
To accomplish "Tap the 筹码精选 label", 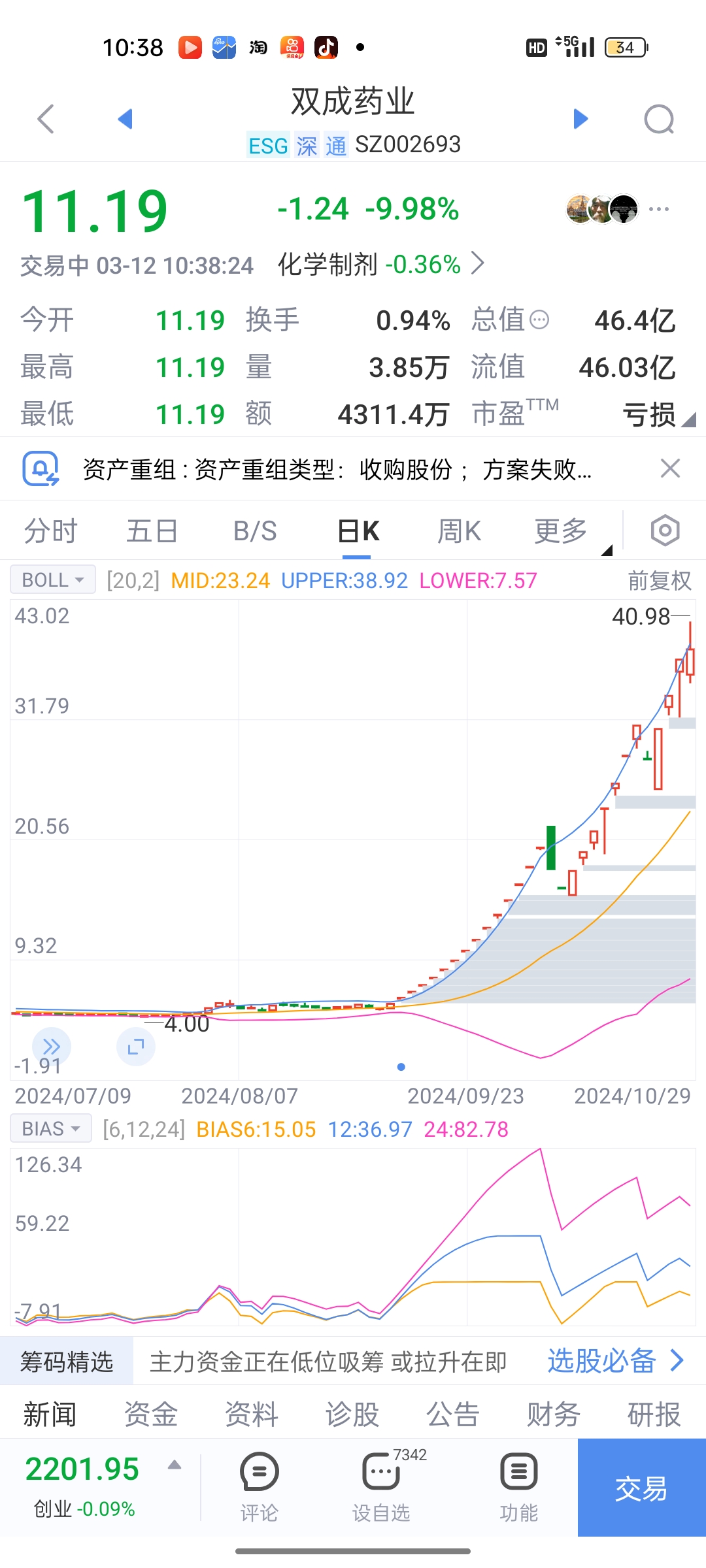I will [67, 1362].
